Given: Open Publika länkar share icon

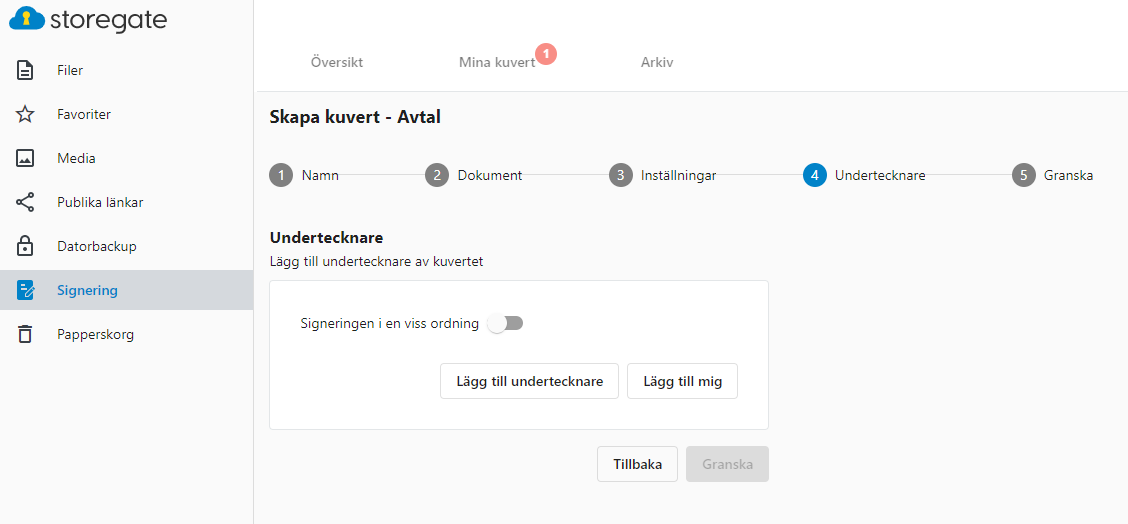Looking at the screenshot, I should tap(25, 202).
